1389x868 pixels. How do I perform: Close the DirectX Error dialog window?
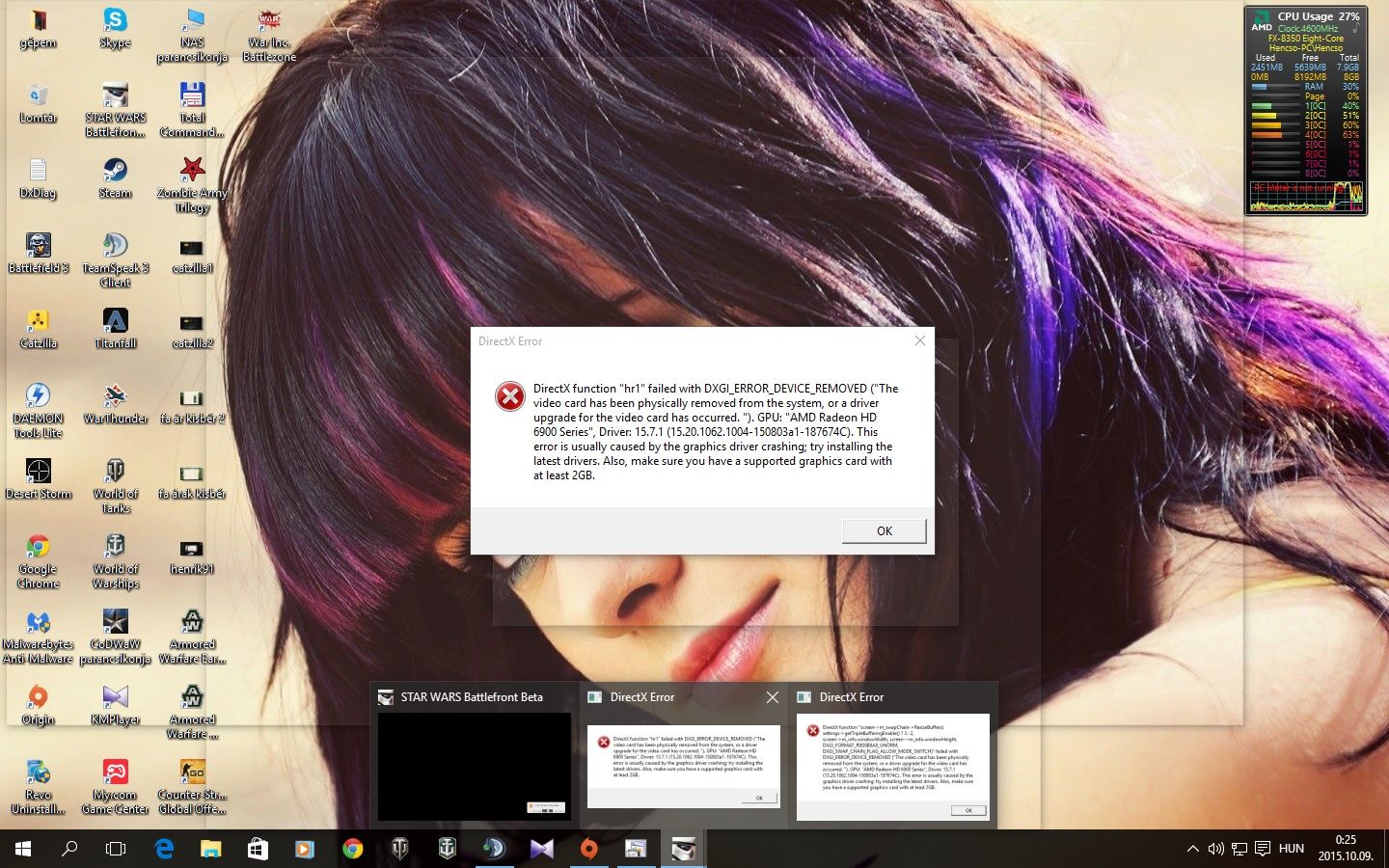coord(919,340)
